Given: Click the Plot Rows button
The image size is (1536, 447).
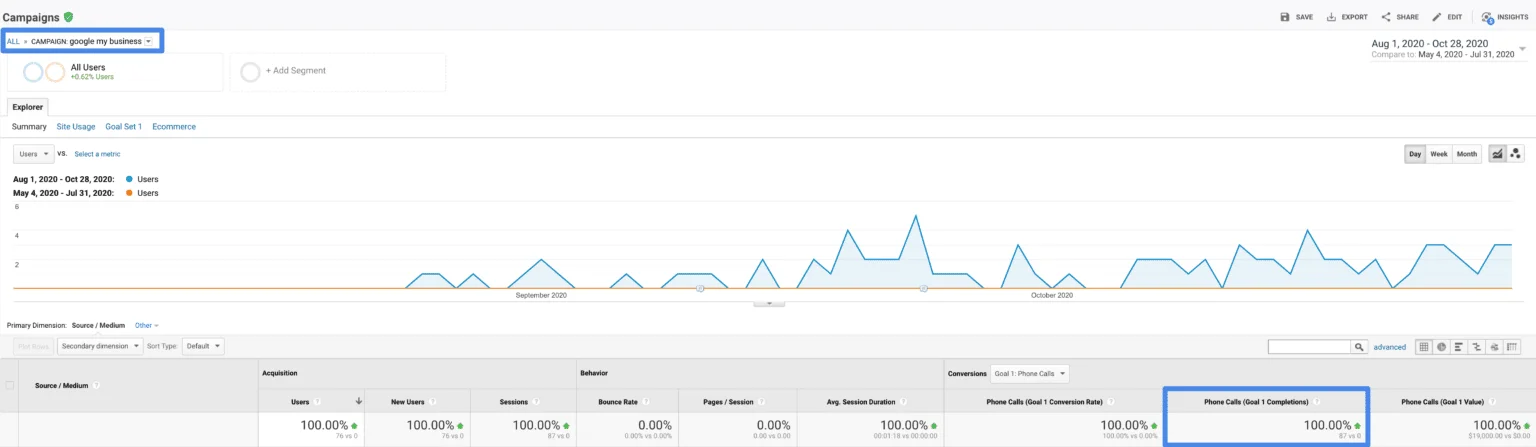Looking at the screenshot, I should coord(33,346).
